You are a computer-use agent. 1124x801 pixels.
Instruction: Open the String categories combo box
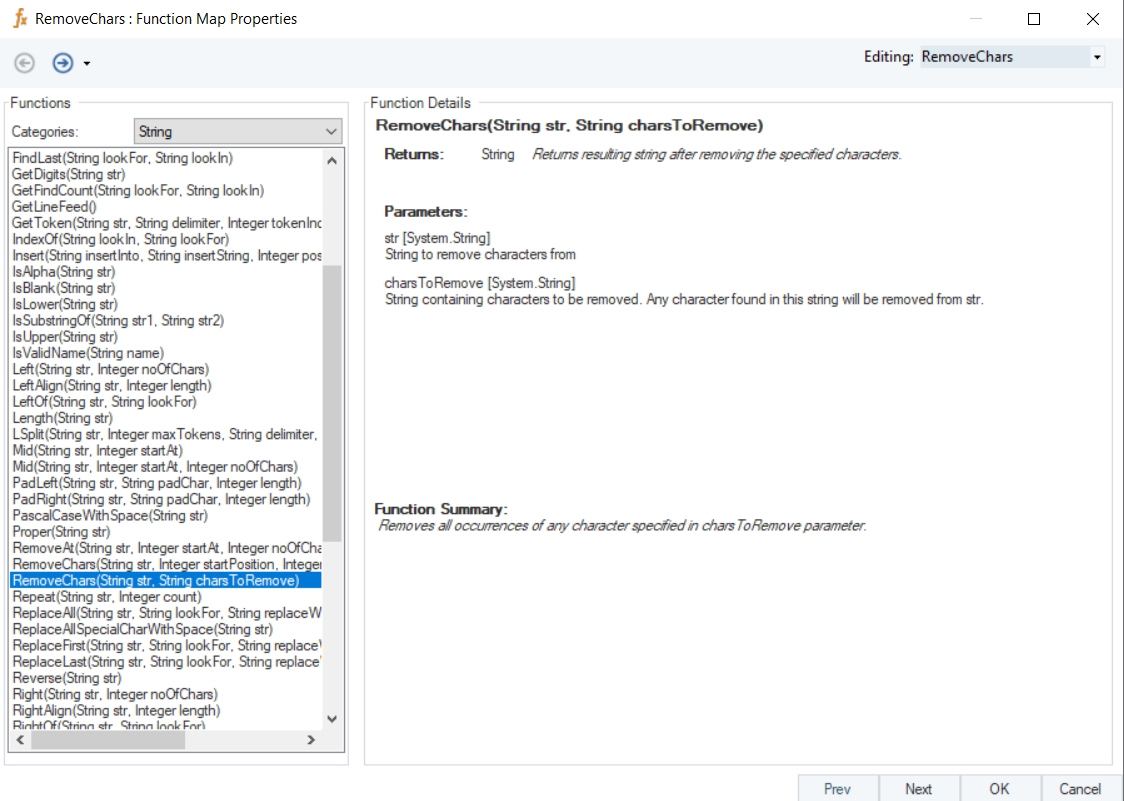click(238, 132)
